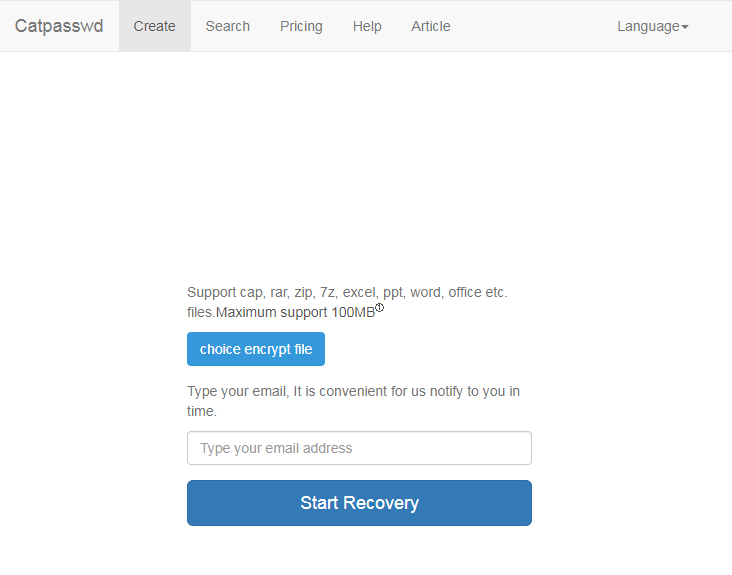Screen dimensions: 732x575
Task: Focus the email address input field
Action: [359, 448]
